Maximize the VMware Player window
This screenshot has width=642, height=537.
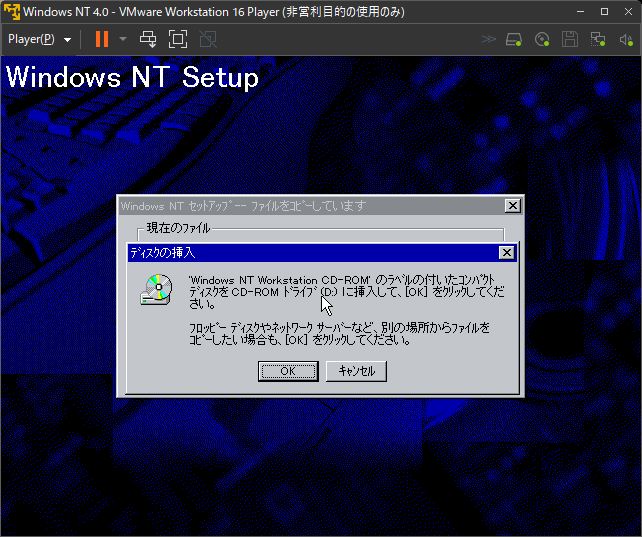click(604, 11)
